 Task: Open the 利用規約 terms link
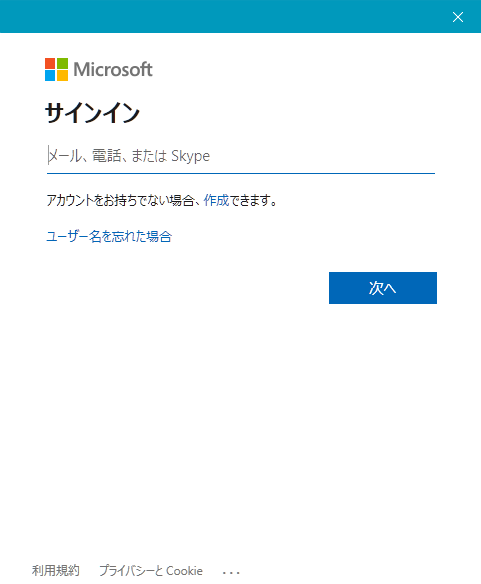click(56, 570)
